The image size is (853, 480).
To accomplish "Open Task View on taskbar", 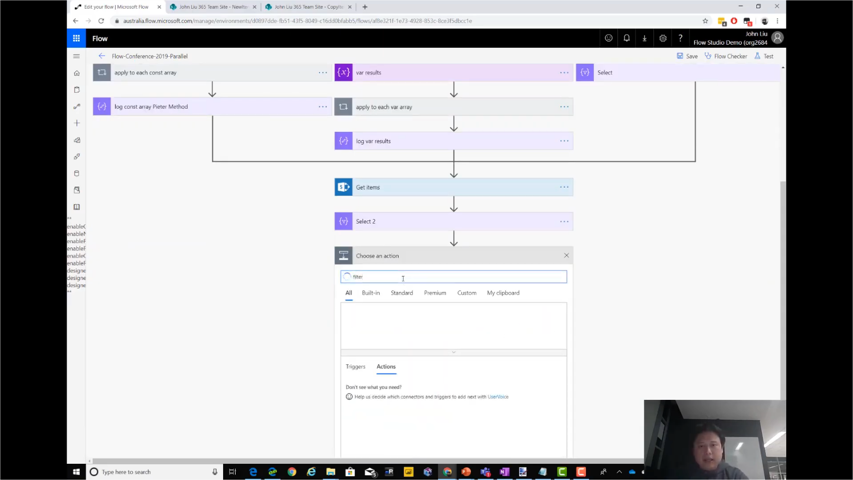I will pos(232,472).
